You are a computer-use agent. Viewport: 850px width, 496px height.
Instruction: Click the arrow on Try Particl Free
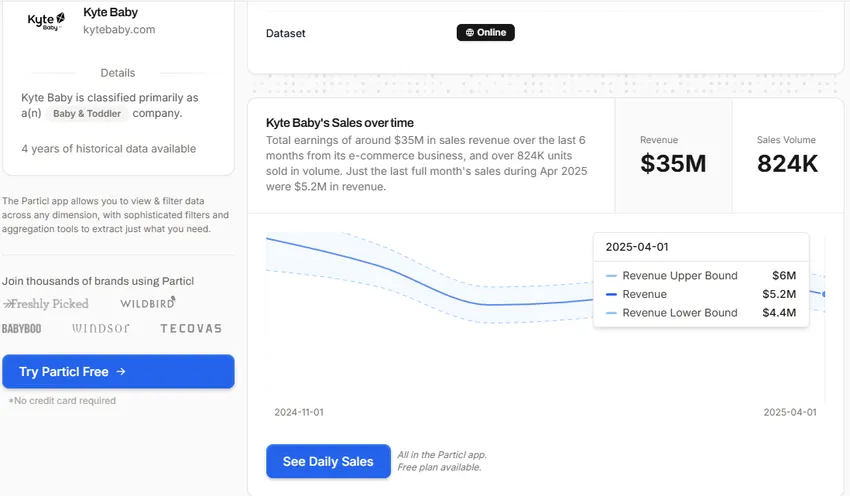point(121,372)
